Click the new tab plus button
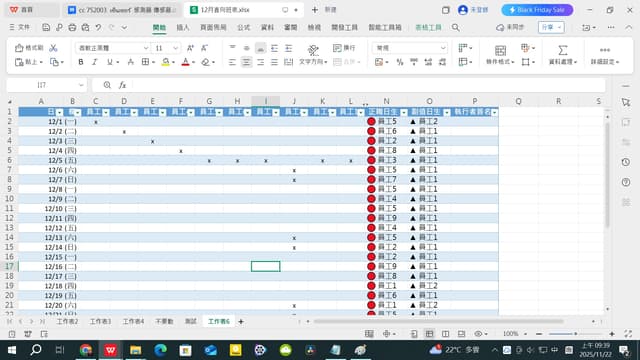Screen dimensions: 640x360 (315, 10)
